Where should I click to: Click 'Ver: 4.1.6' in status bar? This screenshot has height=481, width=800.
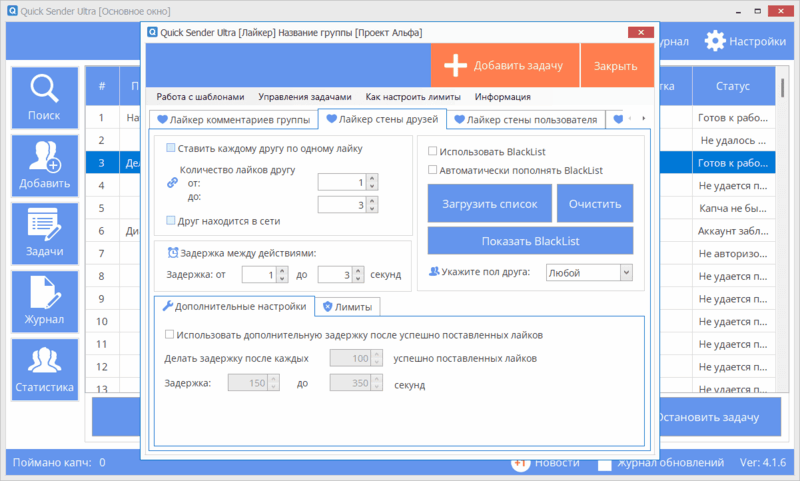coord(763,462)
